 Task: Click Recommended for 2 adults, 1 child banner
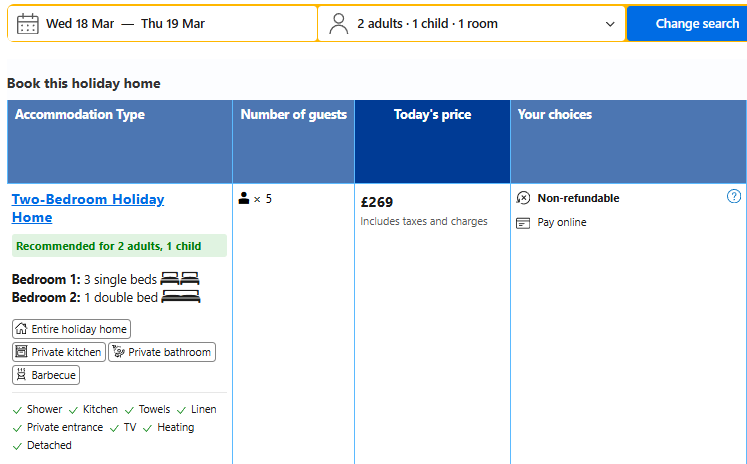pyautogui.click(x=119, y=246)
